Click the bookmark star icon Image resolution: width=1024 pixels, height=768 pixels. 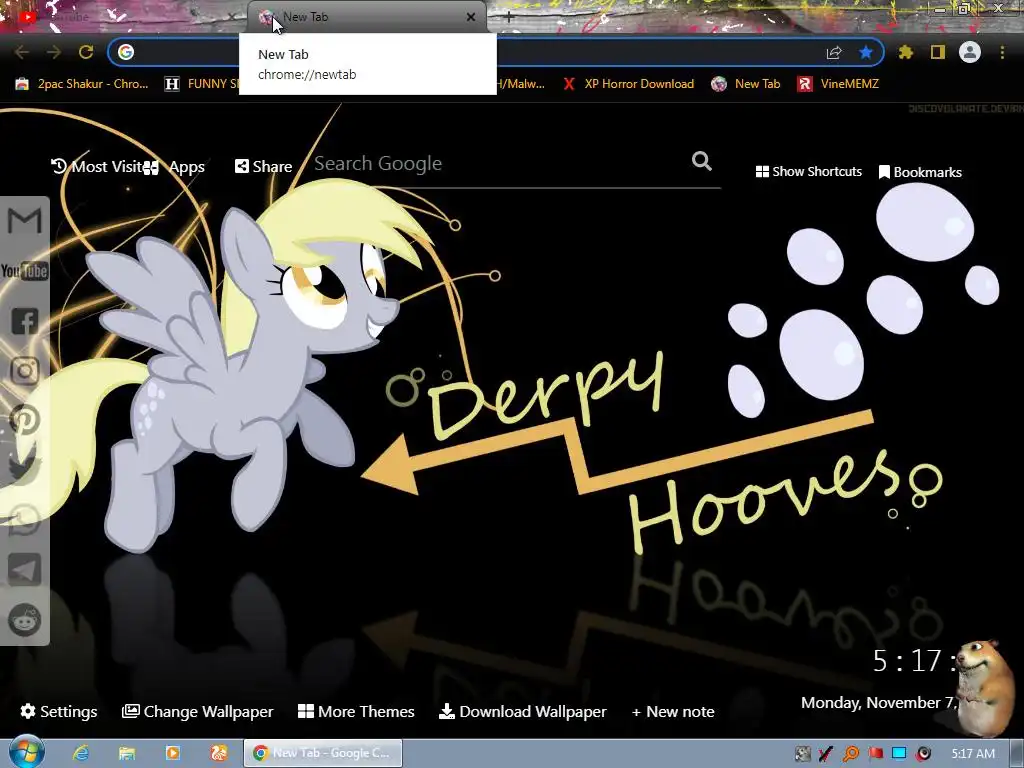click(866, 52)
